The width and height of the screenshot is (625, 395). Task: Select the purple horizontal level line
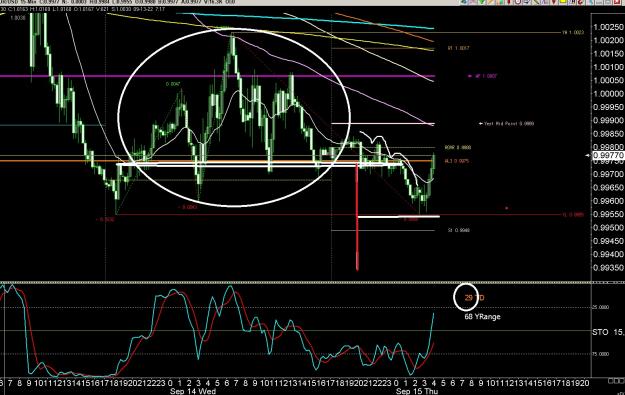[217, 76]
